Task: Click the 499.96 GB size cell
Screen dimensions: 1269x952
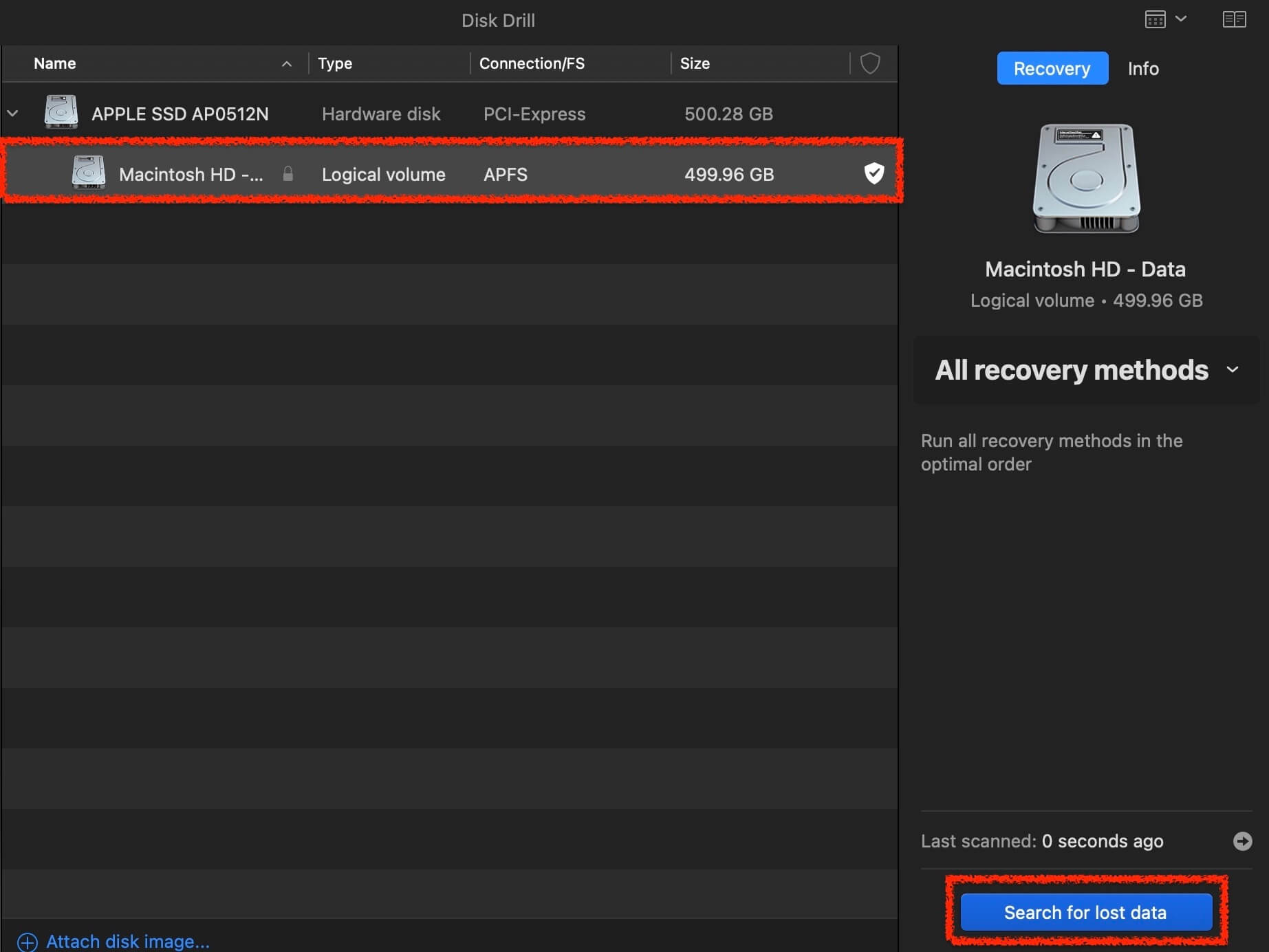Action: click(729, 175)
